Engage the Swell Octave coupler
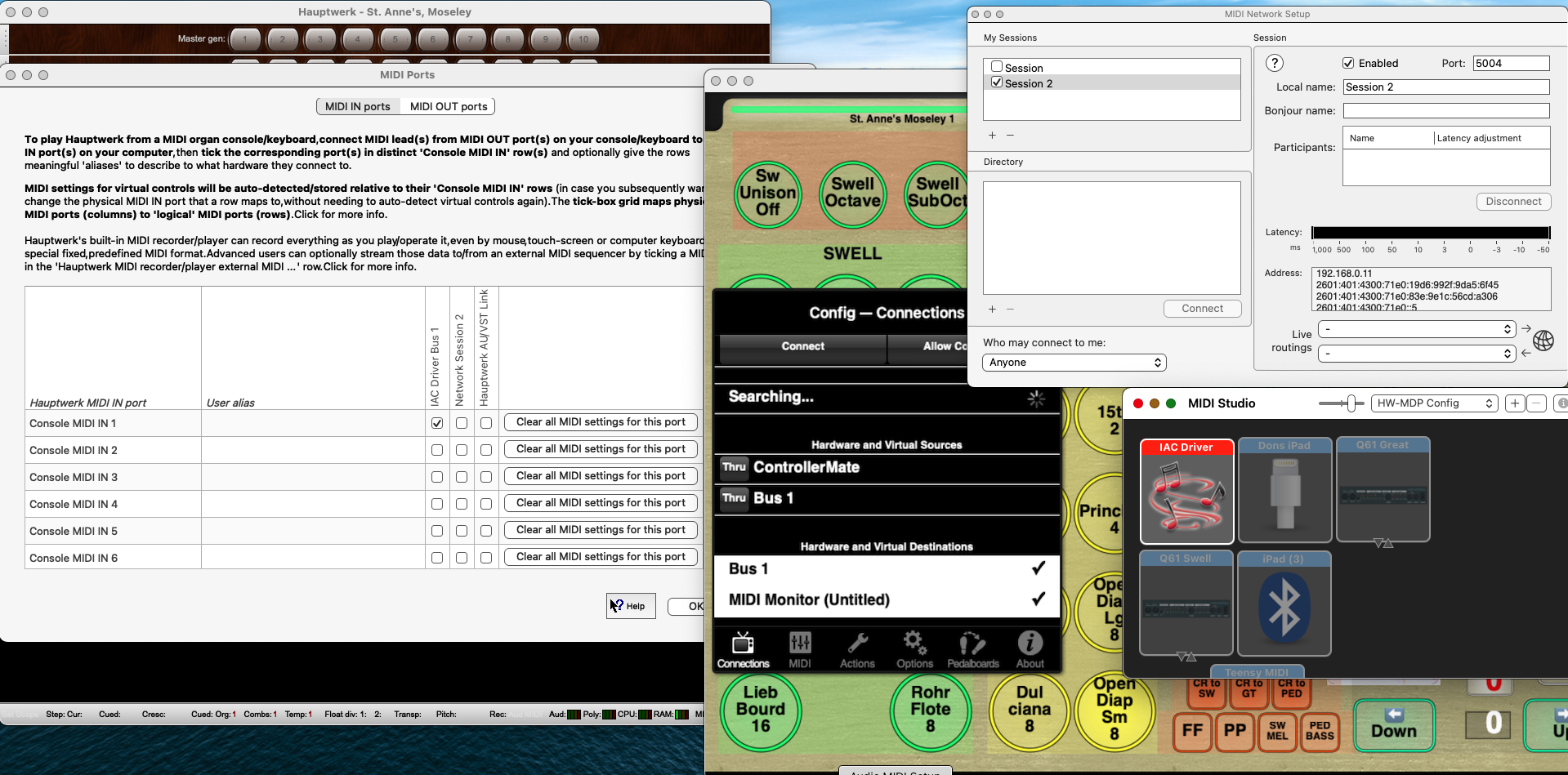 853,194
